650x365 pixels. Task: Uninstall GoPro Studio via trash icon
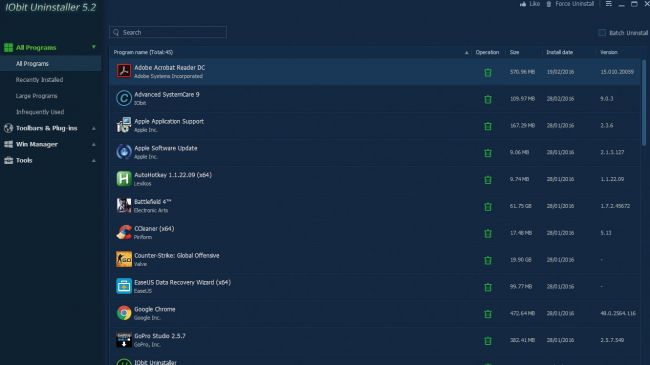click(x=488, y=341)
